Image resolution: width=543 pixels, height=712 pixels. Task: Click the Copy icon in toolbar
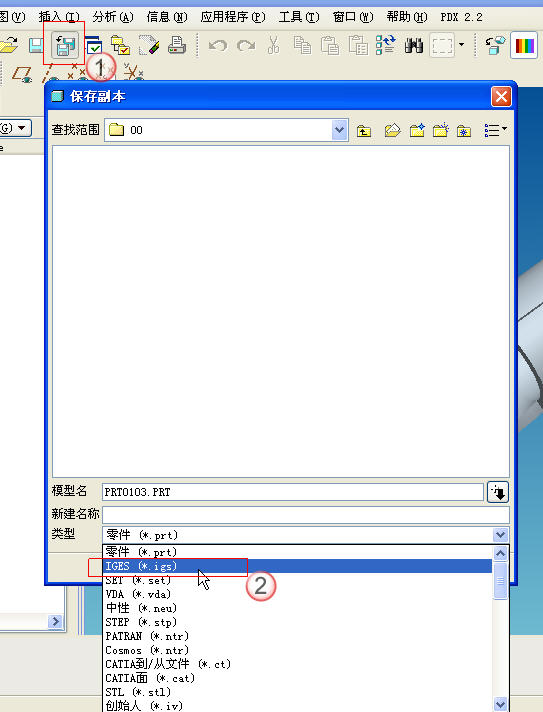(302, 45)
